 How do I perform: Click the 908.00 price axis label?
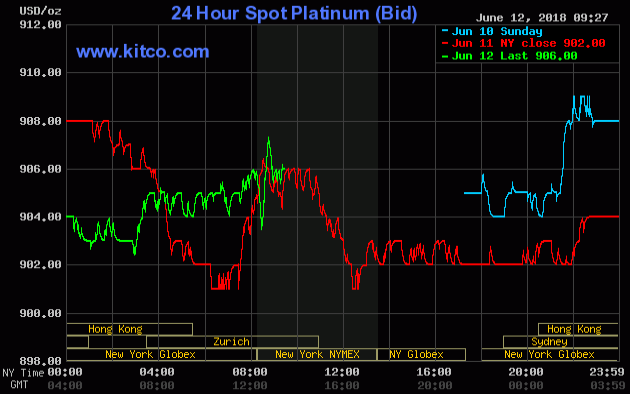[x=40, y=121]
